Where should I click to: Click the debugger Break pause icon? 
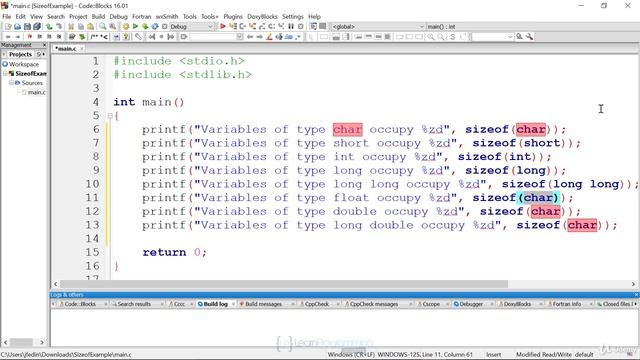291,27
